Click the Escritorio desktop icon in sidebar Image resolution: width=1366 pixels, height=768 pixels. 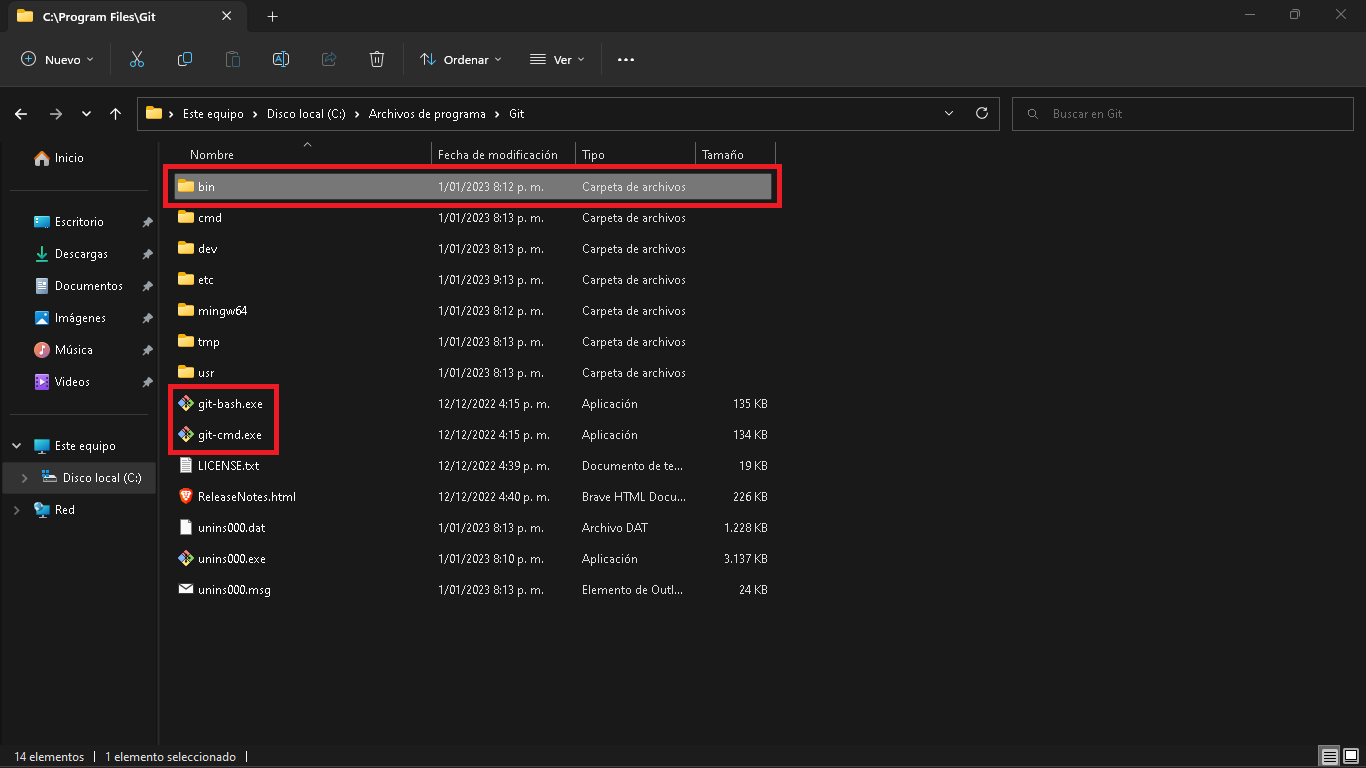pos(42,222)
